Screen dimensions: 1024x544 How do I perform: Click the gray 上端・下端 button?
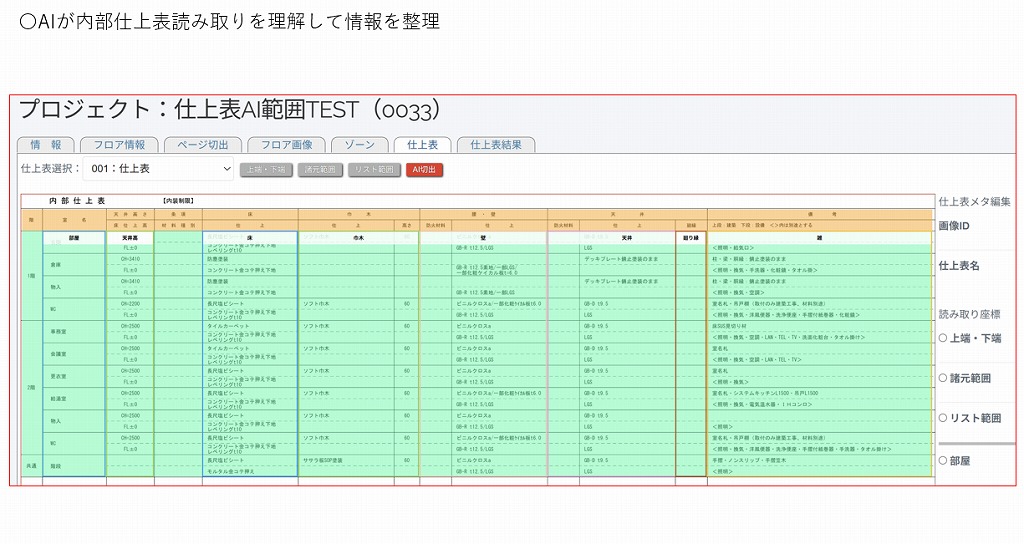[x=266, y=170]
